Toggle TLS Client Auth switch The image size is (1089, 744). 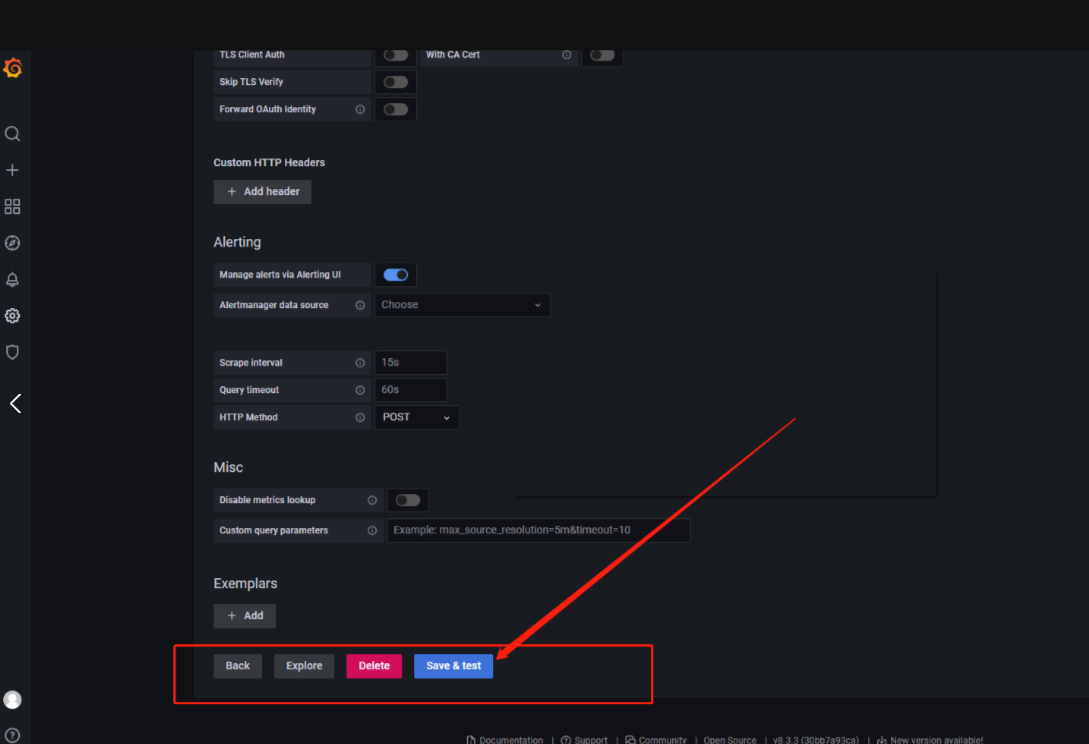pos(396,55)
